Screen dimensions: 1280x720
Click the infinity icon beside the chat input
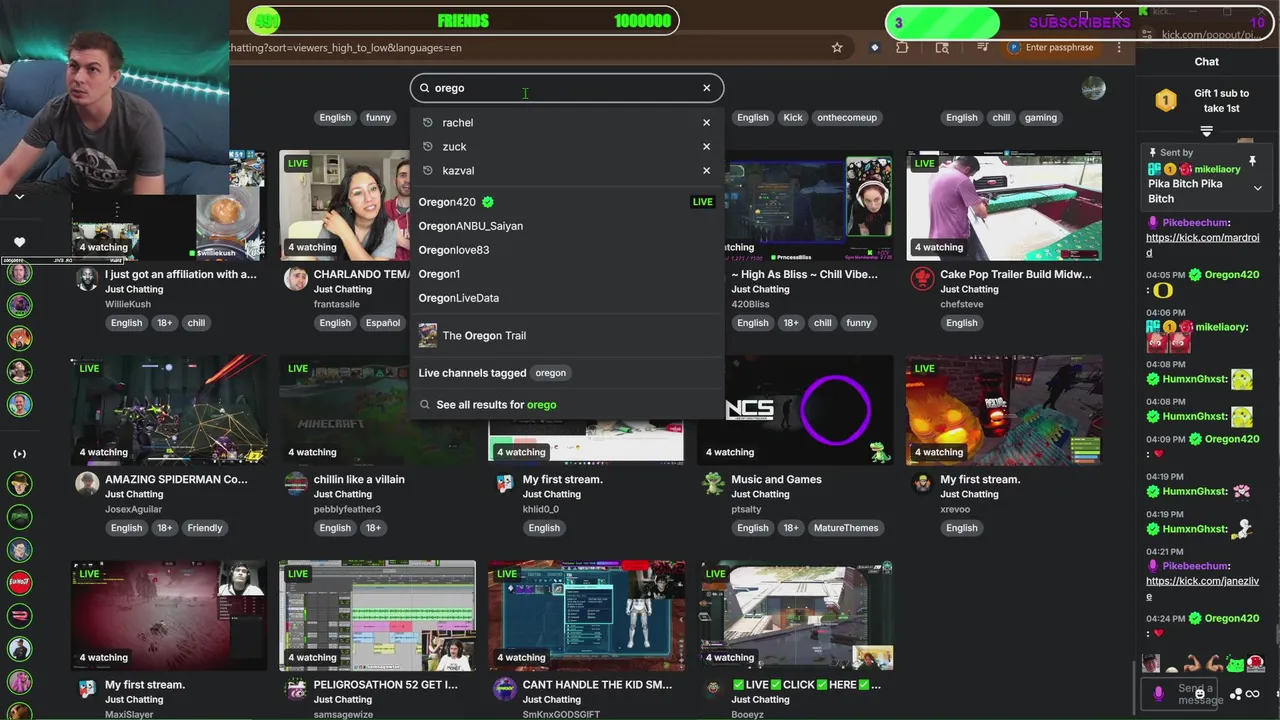click(x=1252, y=694)
